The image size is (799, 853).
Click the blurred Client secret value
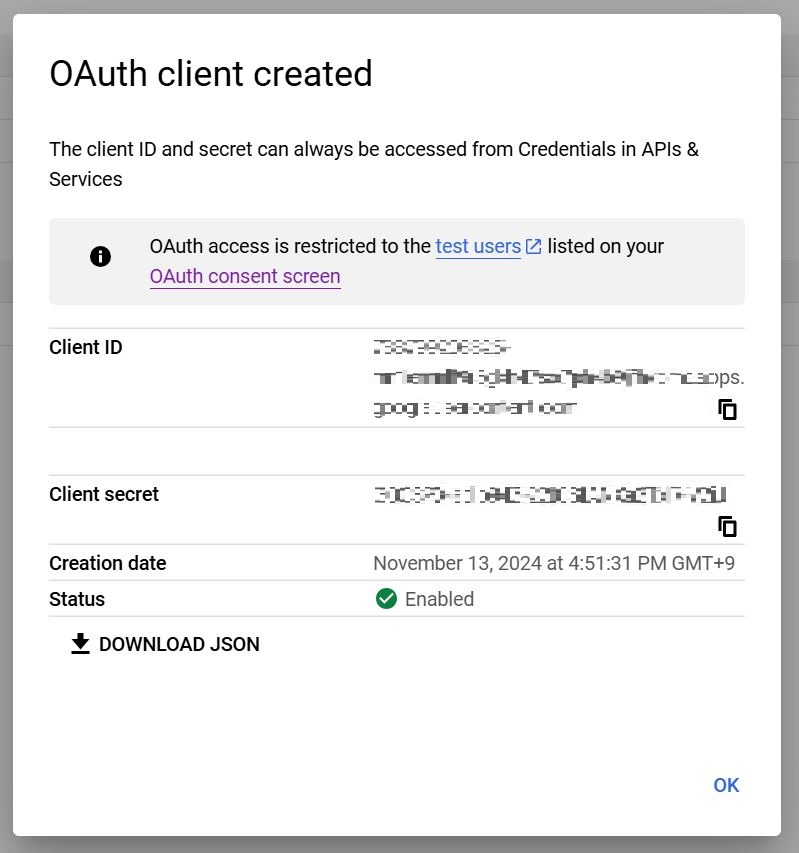pos(549,495)
